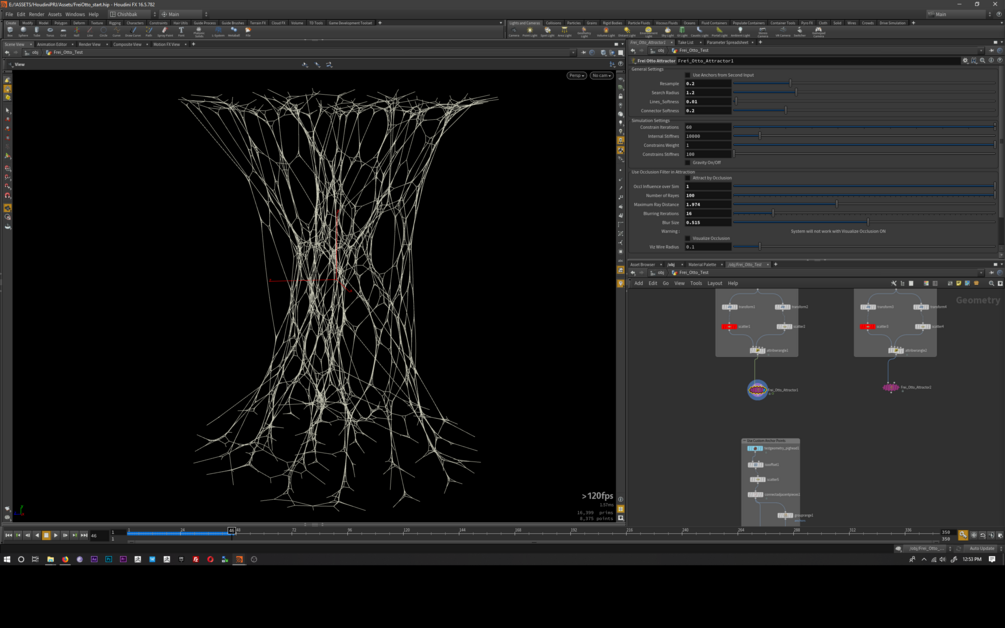The height and width of the screenshot is (628, 1005).
Task: Toggle the Gravity On/Off checkbox
Action: tap(688, 163)
